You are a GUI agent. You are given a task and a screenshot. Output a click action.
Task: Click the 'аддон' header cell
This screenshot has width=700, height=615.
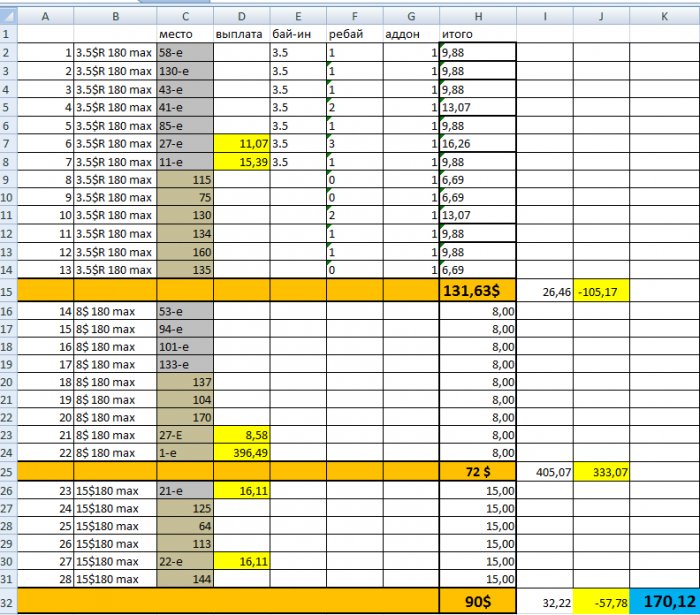(411, 34)
